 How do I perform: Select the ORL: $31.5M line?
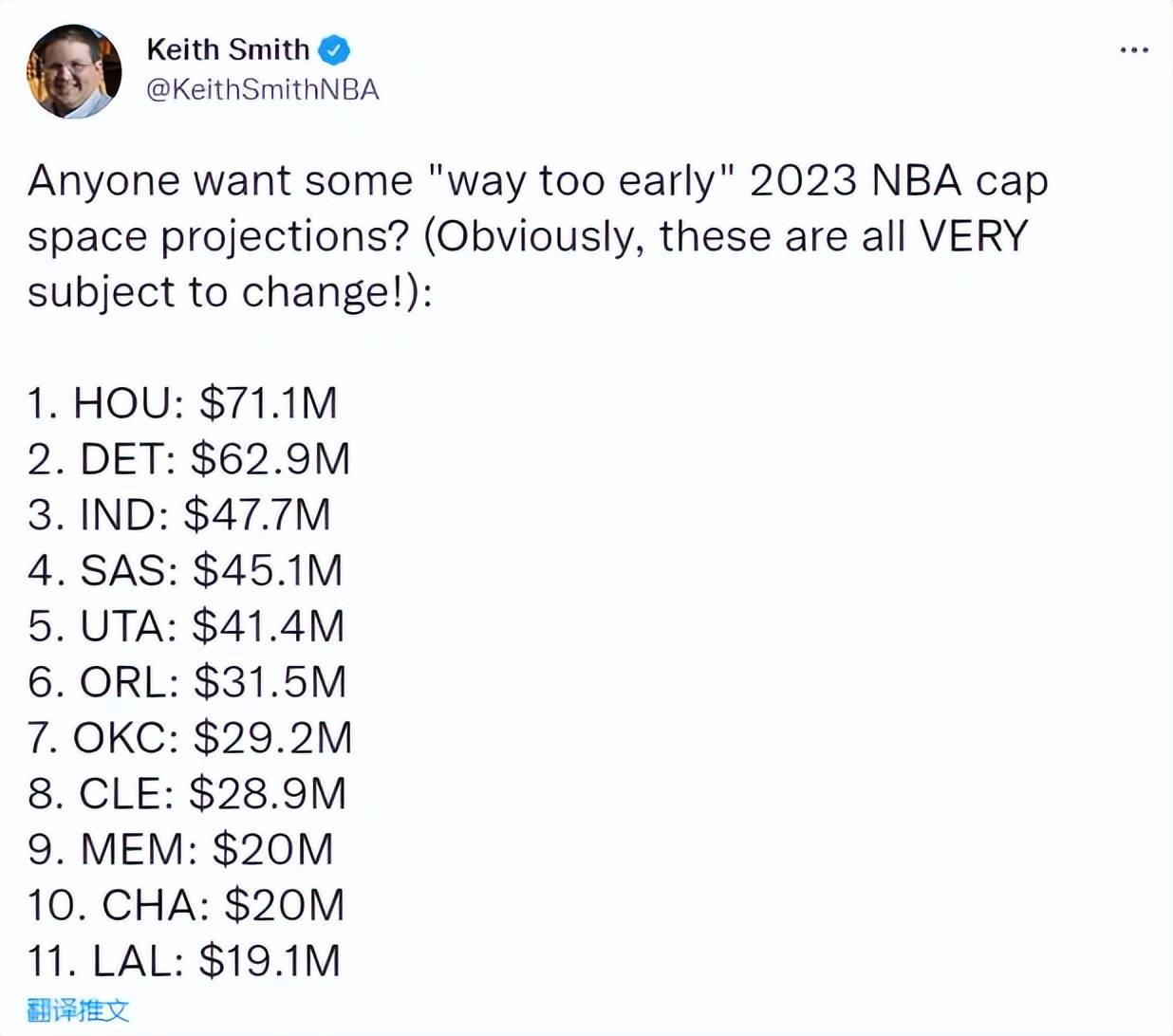tap(187, 682)
